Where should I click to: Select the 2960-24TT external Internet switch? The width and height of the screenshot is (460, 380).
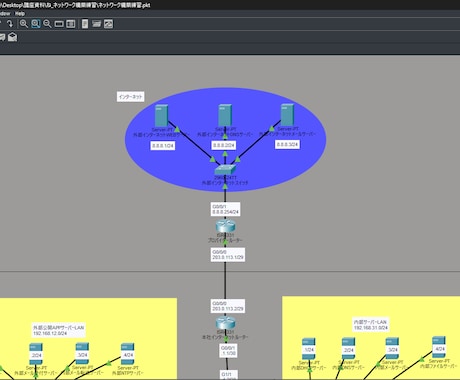tap(225, 170)
